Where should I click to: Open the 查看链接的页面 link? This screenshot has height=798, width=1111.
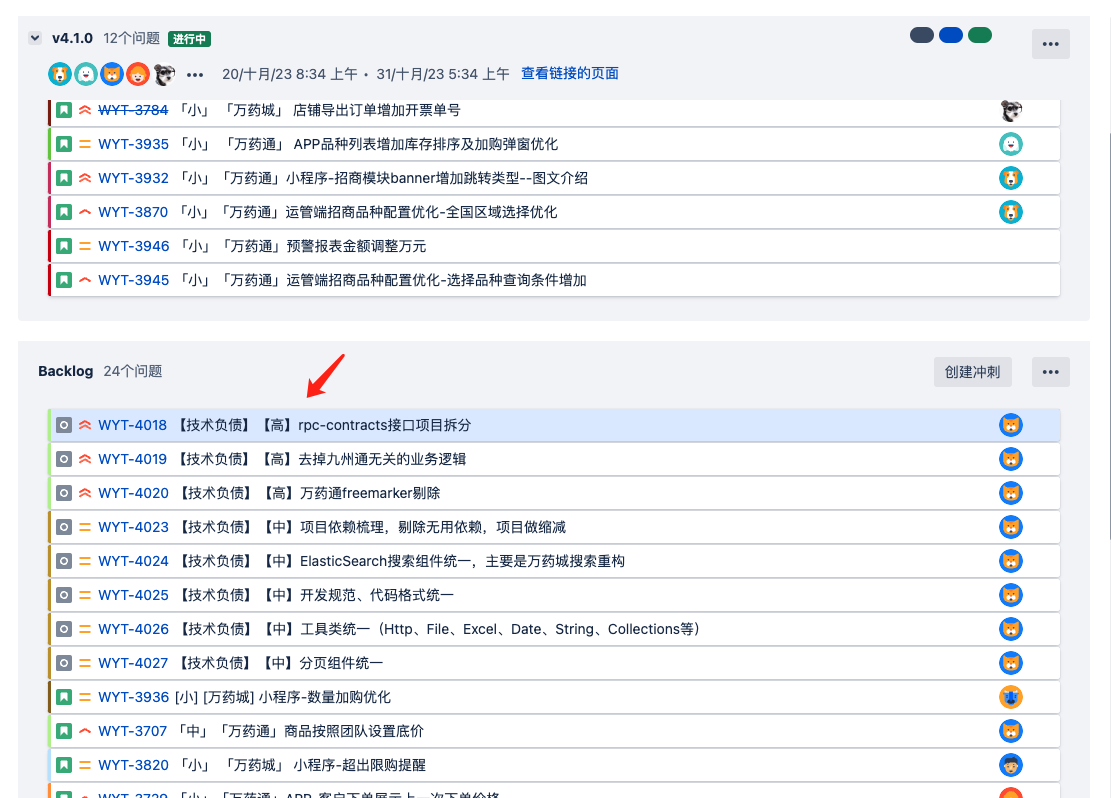(569, 73)
